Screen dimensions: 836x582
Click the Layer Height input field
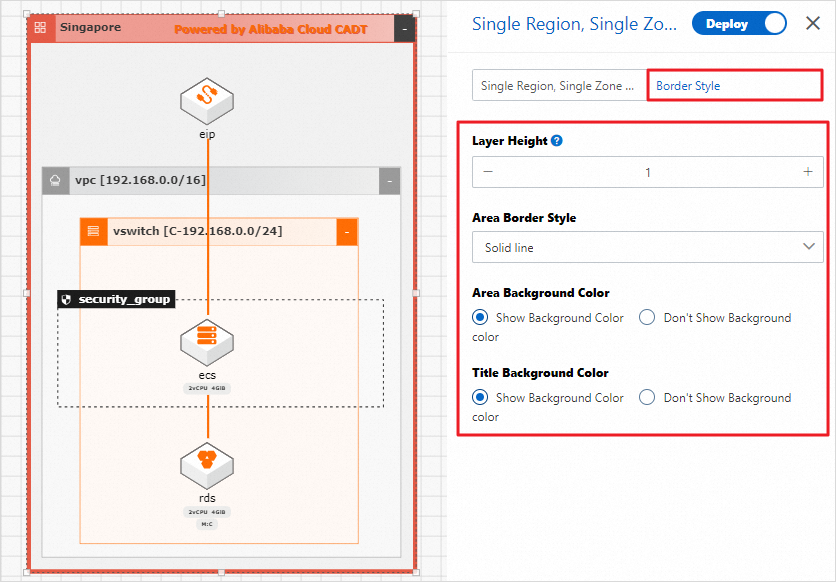coord(648,172)
